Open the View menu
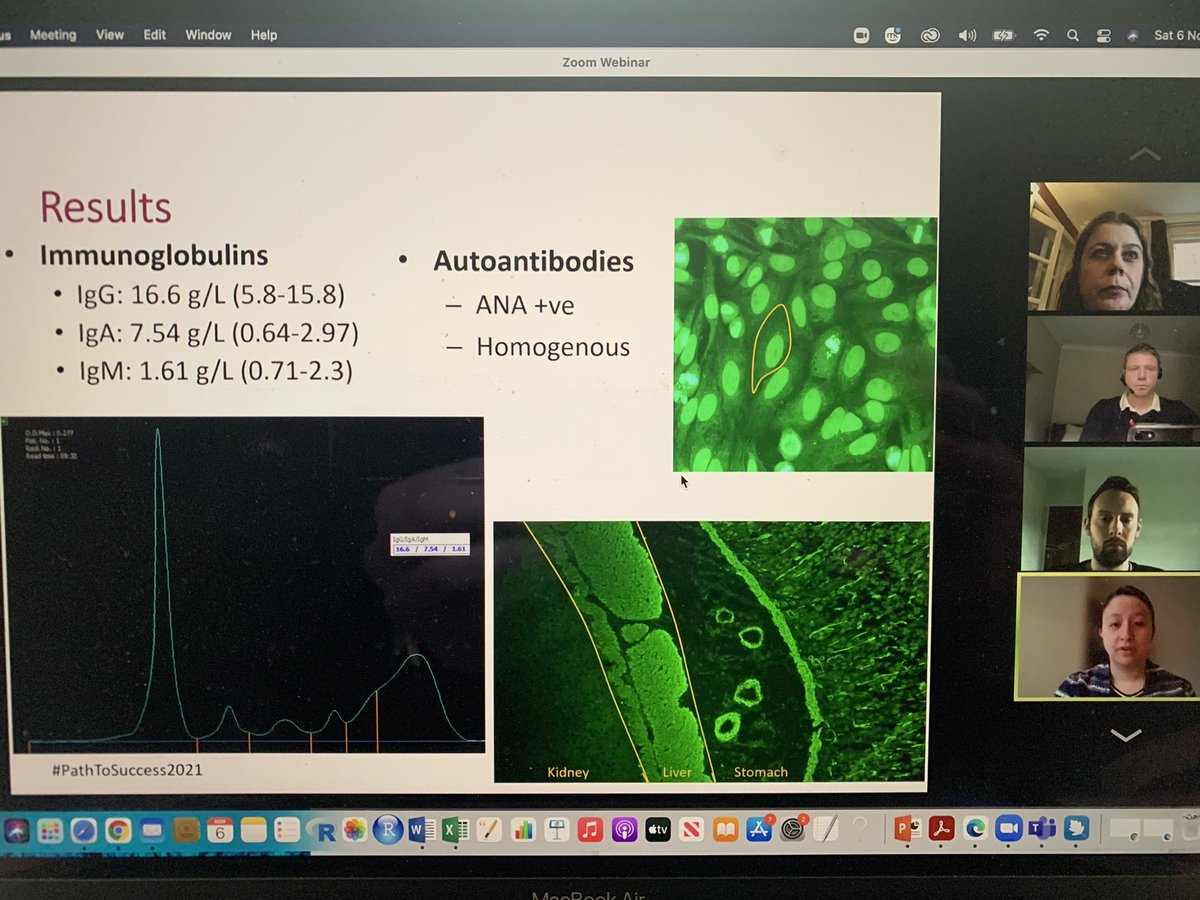This screenshot has width=1200, height=900. (109, 35)
